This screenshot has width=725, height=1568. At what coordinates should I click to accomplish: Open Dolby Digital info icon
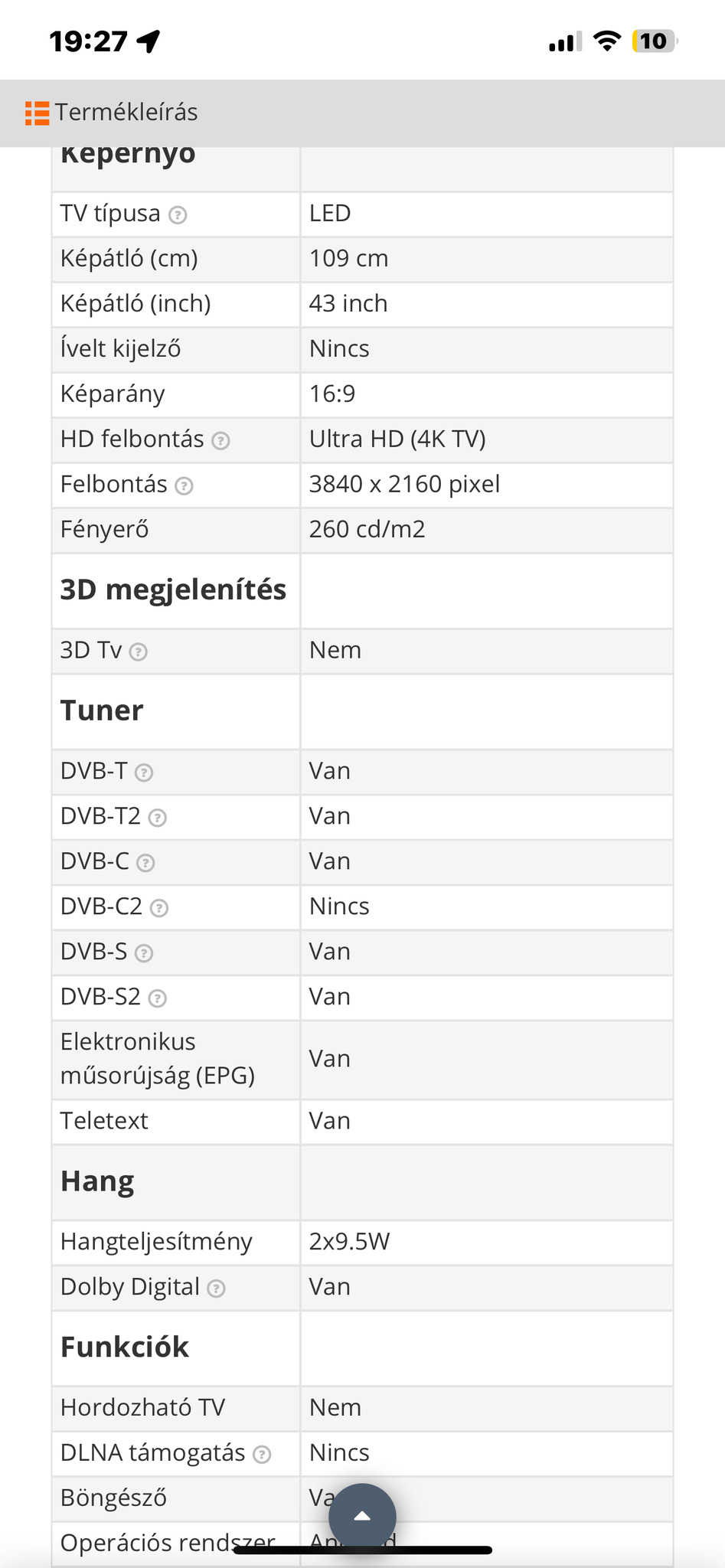pyautogui.click(x=217, y=1289)
